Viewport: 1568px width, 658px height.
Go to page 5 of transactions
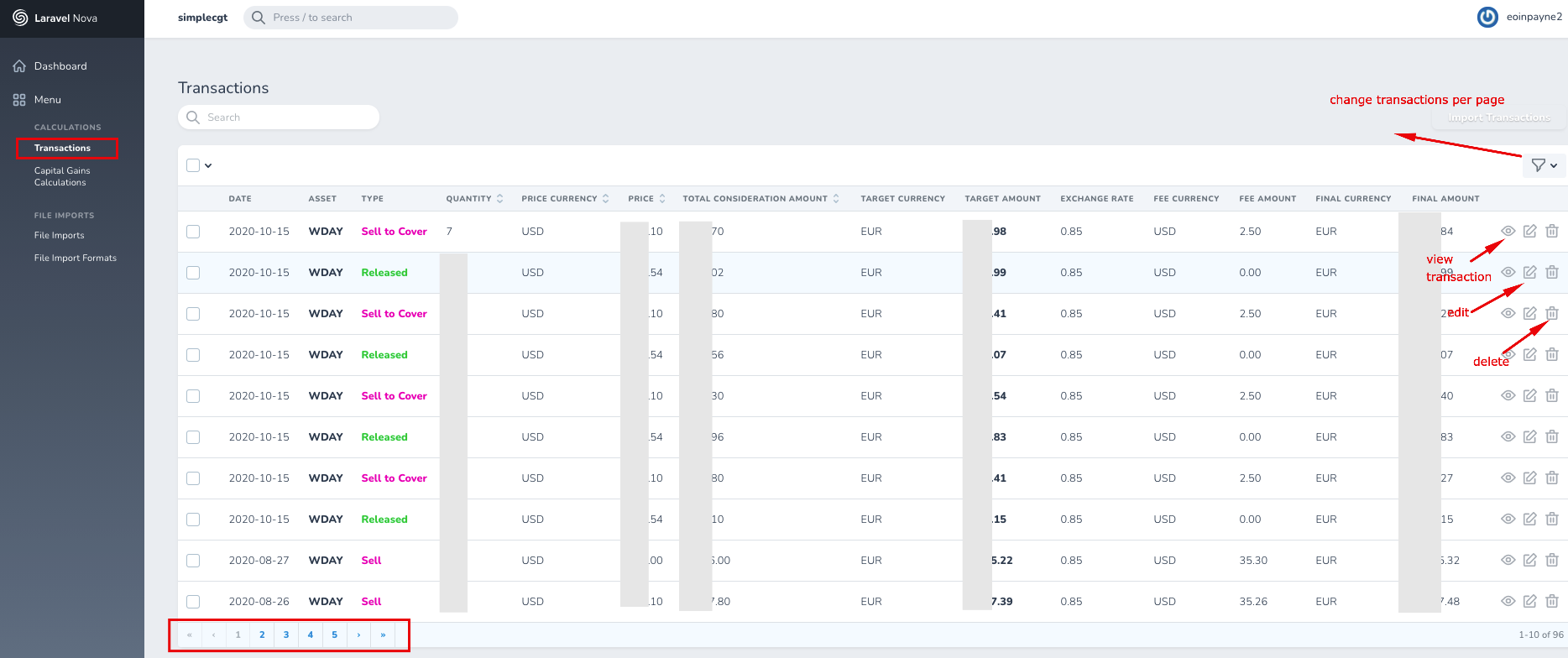pyautogui.click(x=334, y=634)
